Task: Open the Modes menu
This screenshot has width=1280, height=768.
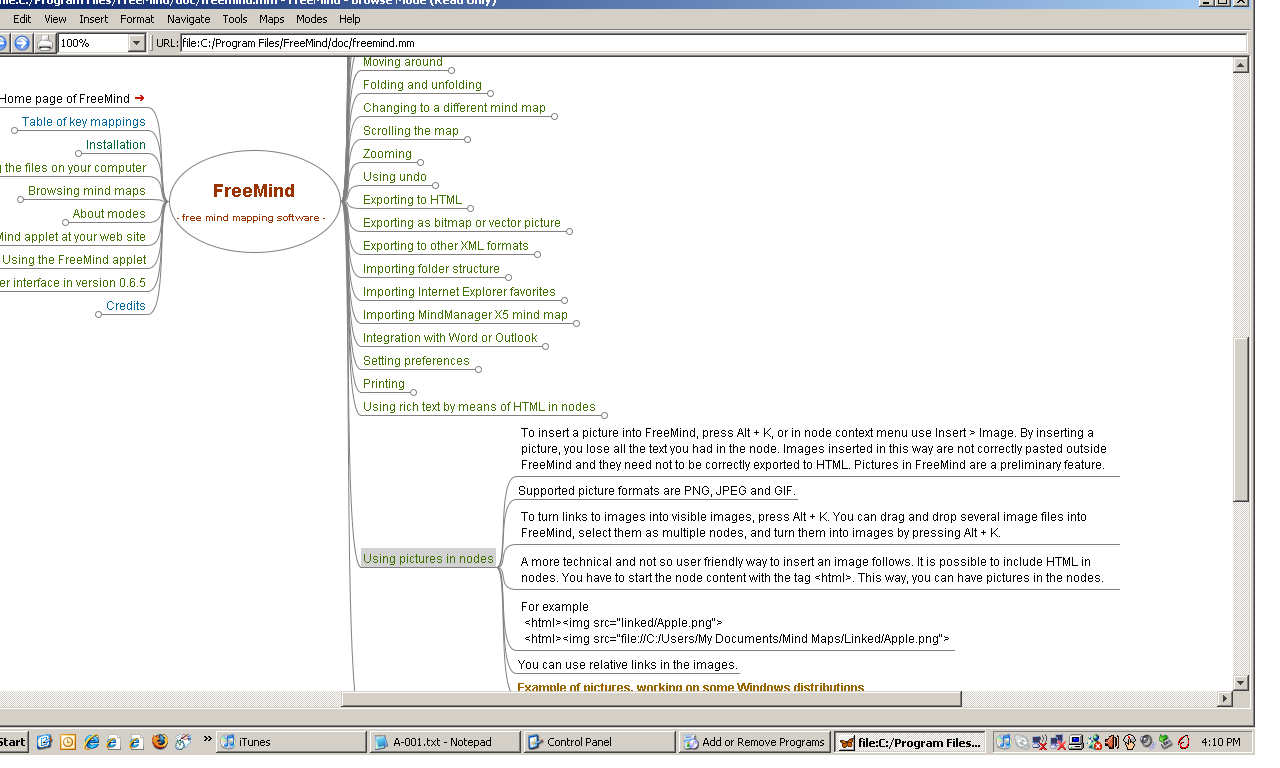Action: [311, 19]
